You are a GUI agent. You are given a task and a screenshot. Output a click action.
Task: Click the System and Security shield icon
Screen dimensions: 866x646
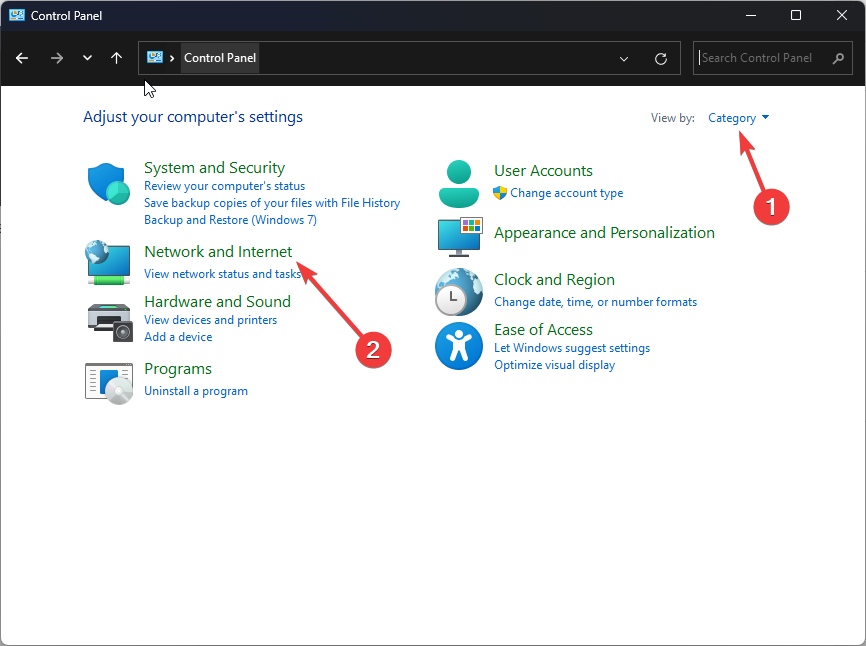pyautogui.click(x=108, y=184)
